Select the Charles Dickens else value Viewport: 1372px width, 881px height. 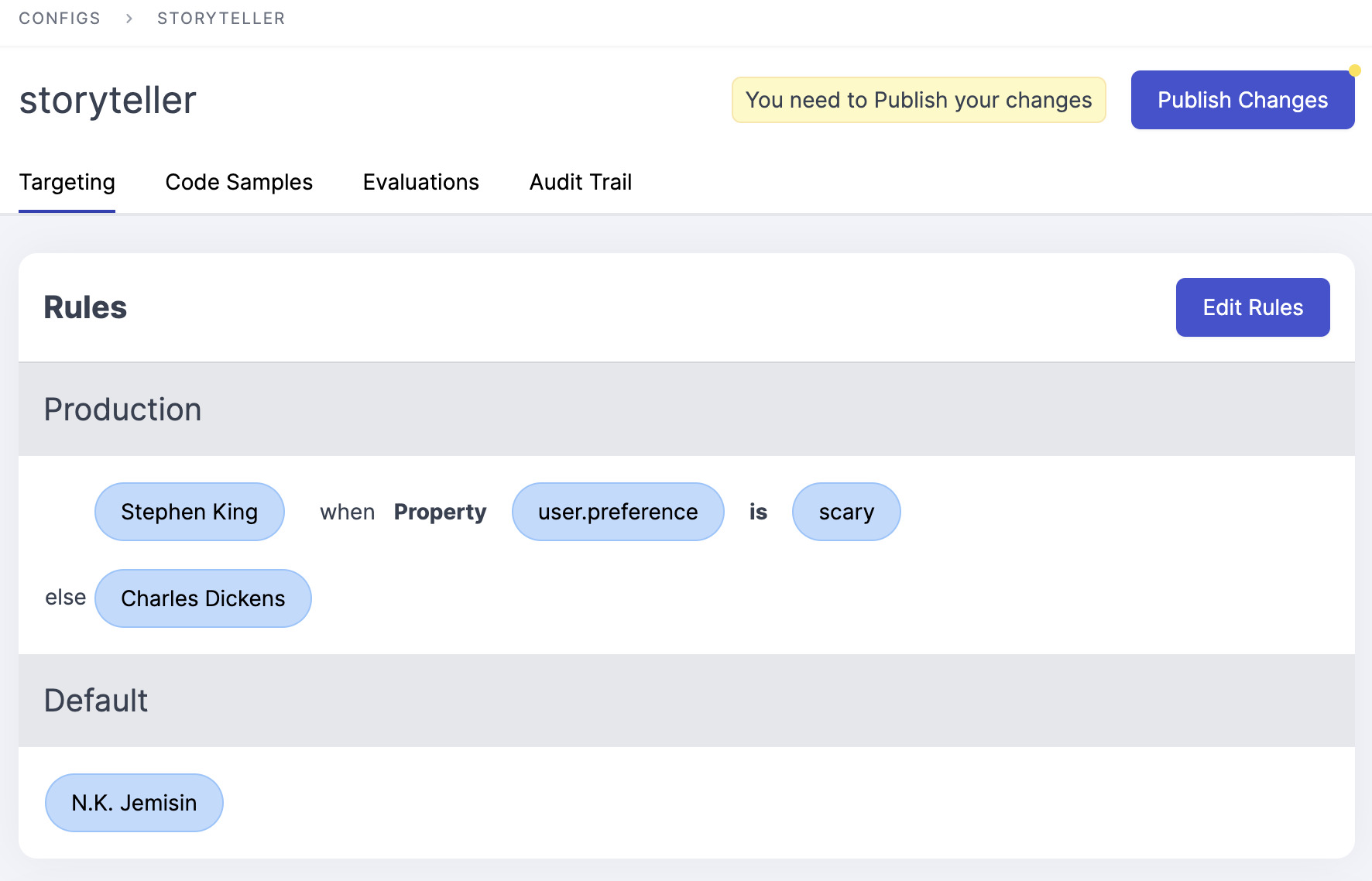pyautogui.click(x=203, y=598)
